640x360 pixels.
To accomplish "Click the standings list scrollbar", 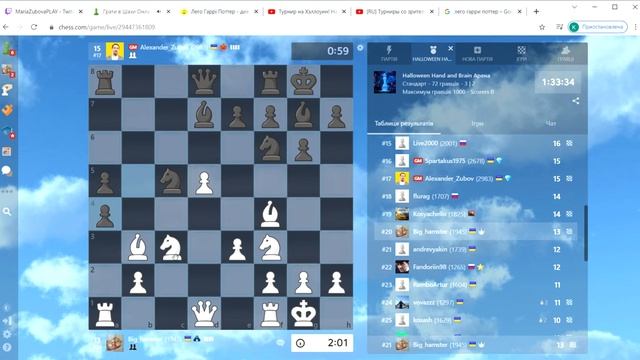I will tap(586, 233).
